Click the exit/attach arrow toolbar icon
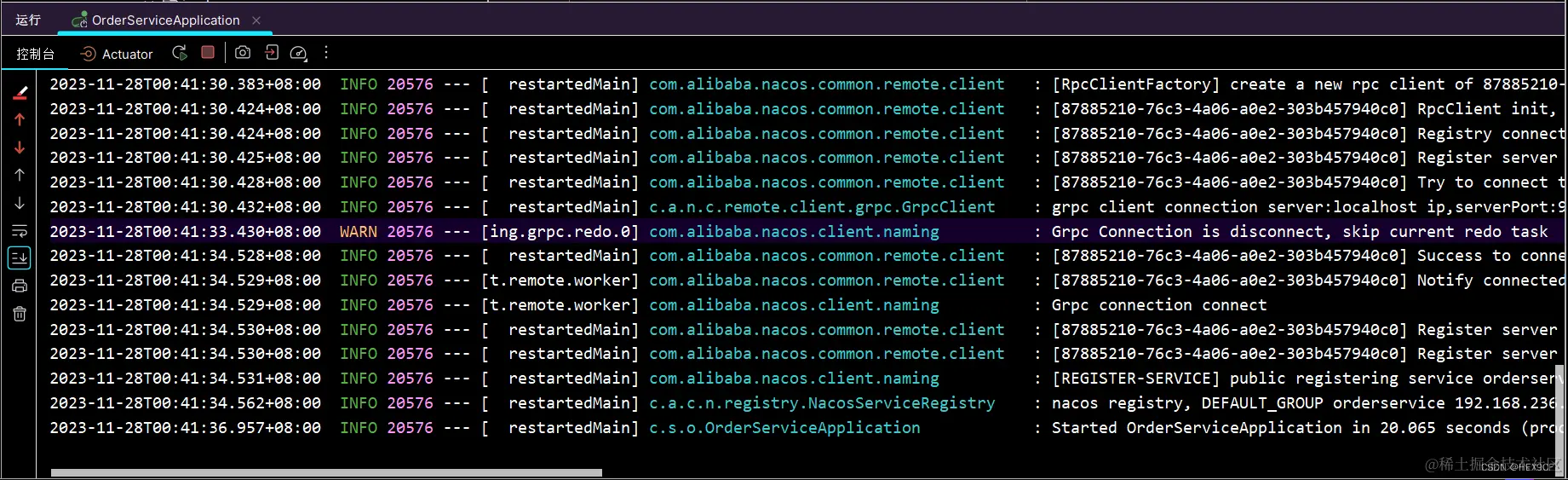This screenshot has height=480, width=1568. coord(271,53)
